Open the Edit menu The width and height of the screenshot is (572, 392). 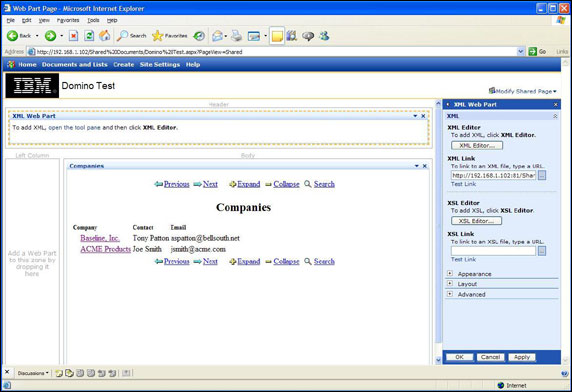pos(27,20)
